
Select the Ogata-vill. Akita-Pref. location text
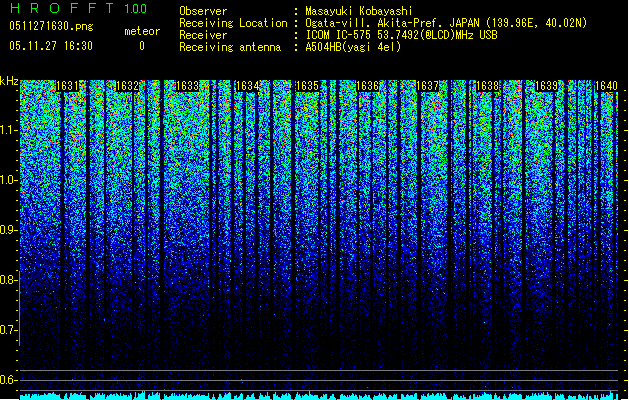[x=446, y=23]
